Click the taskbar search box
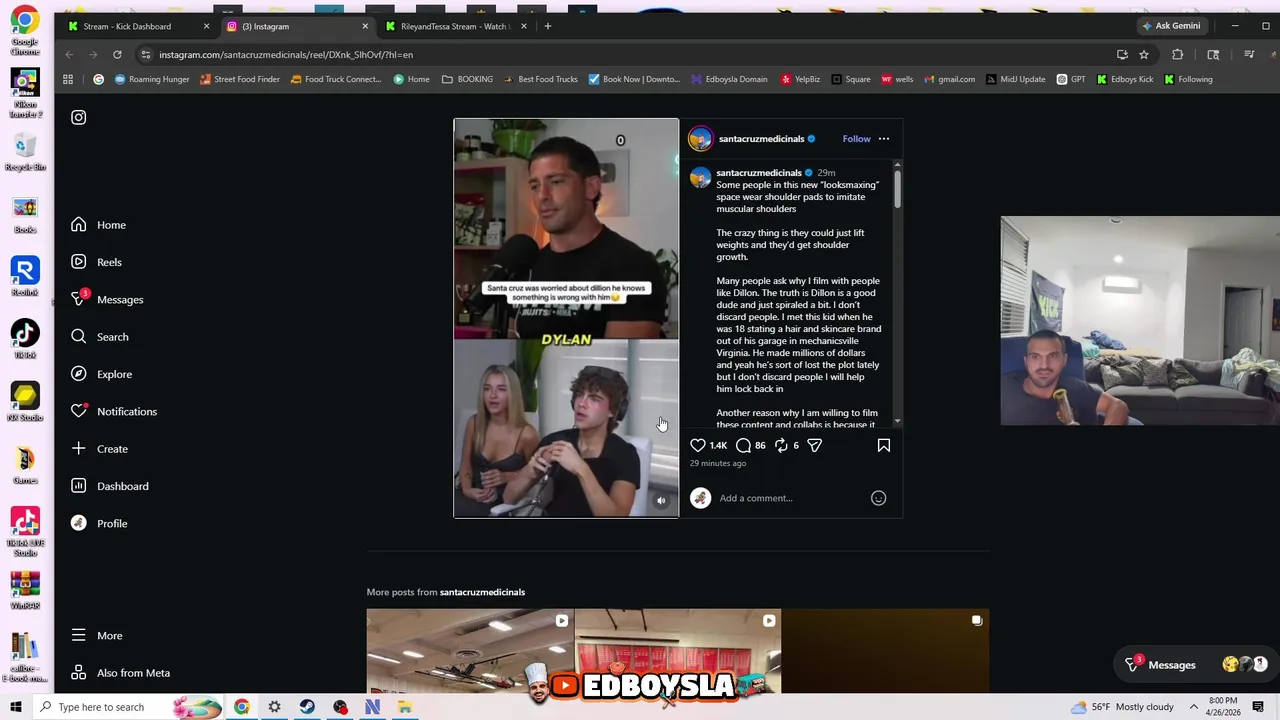1280x720 pixels. point(130,707)
